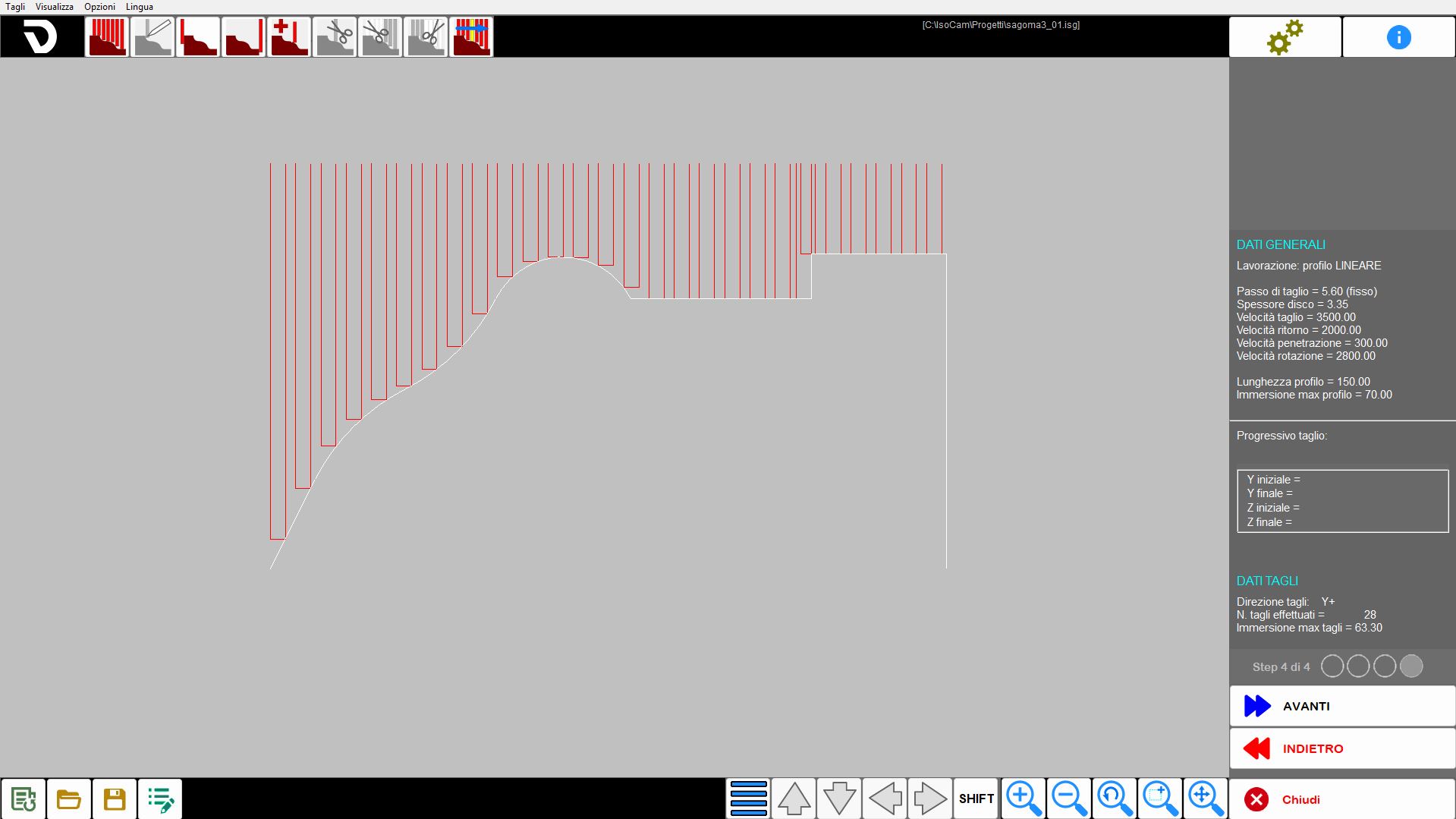Open the gears settings button
Viewport: 1456px width, 819px height.
point(1285,36)
